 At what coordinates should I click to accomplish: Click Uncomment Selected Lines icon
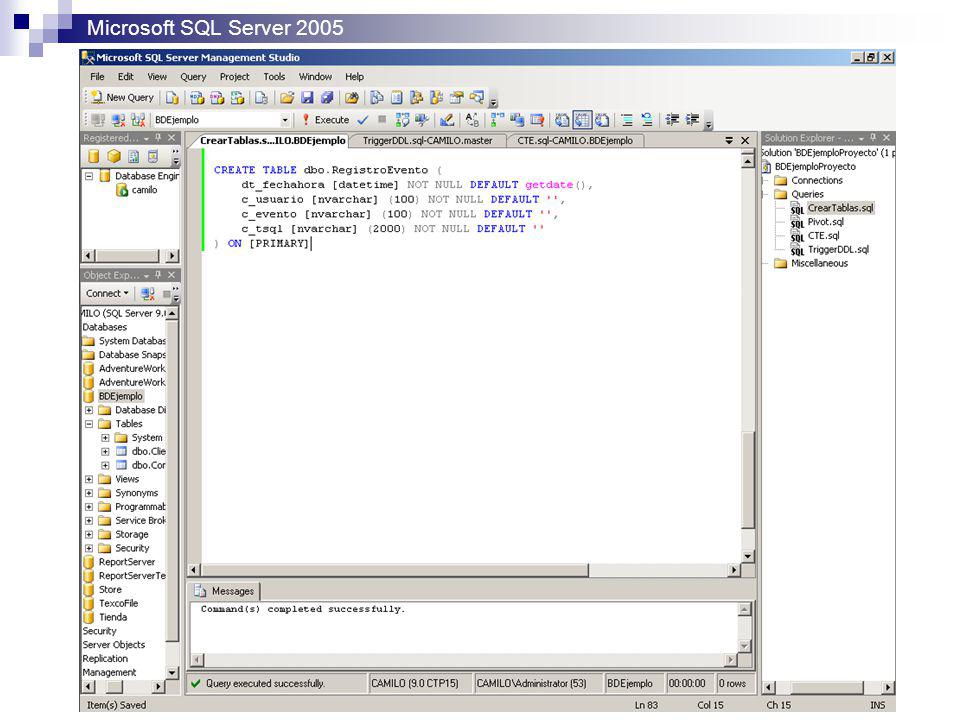coord(647,120)
